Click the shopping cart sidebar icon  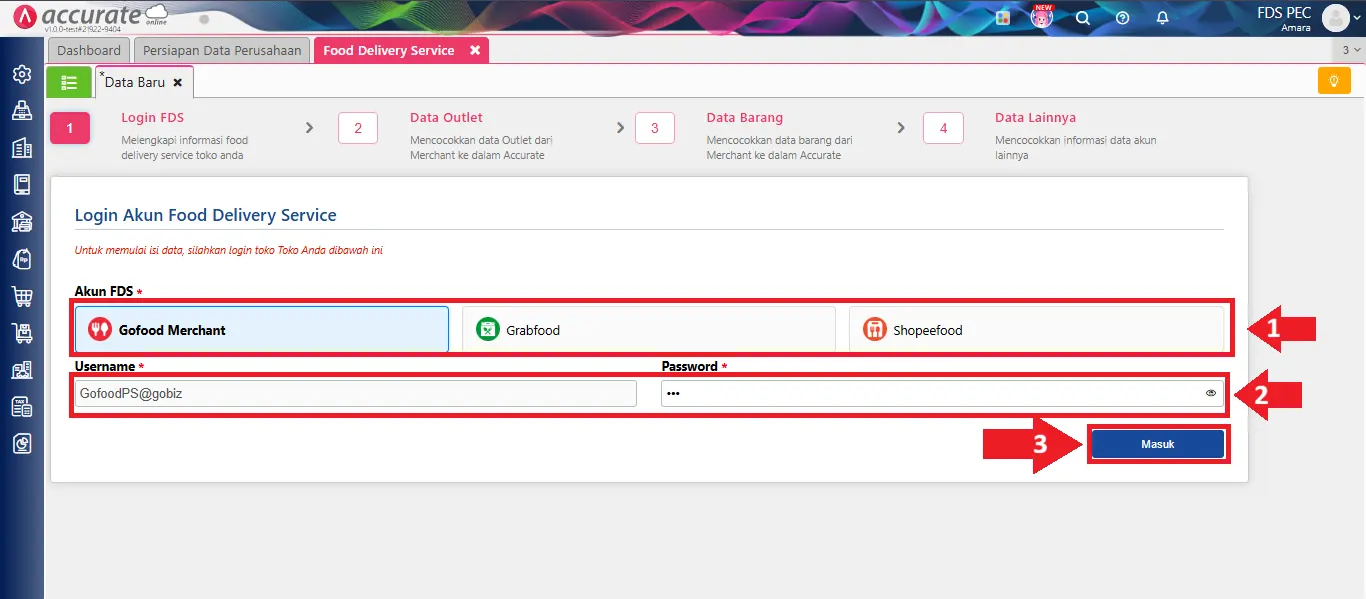[21, 296]
